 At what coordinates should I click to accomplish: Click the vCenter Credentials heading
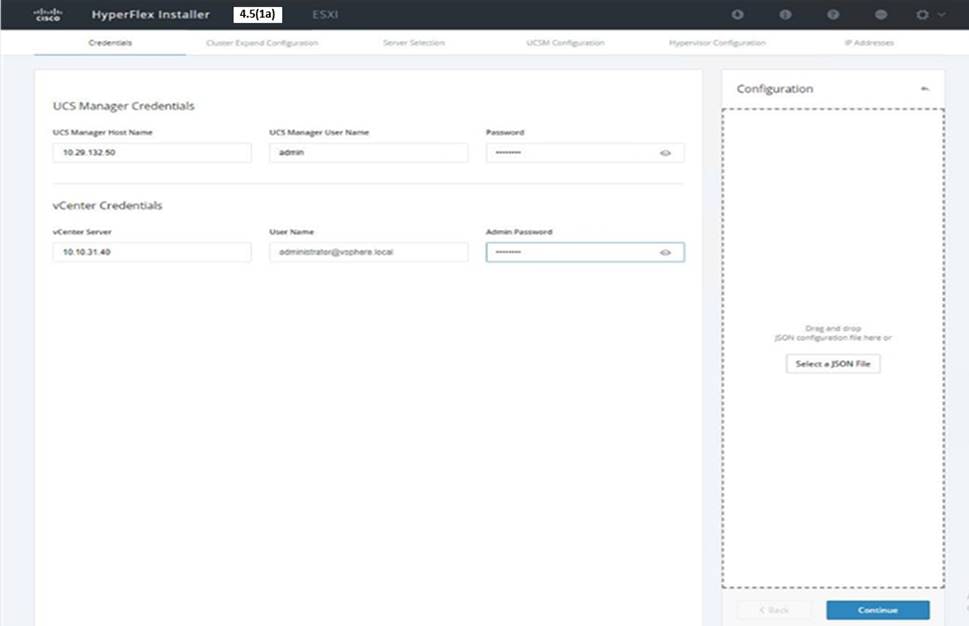[x=108, y=205]
